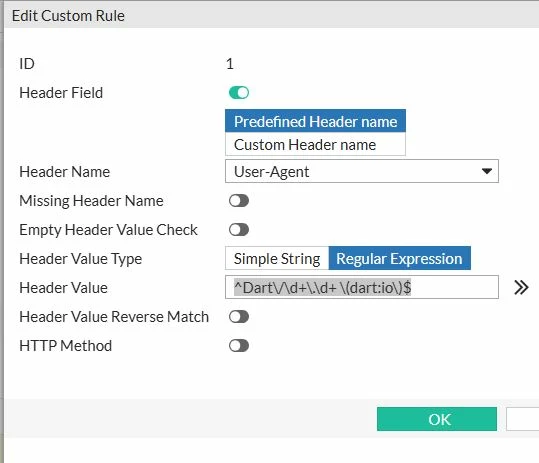Confirm changes with the OK button
539x463 pixels.
click(x=437, y=419)
